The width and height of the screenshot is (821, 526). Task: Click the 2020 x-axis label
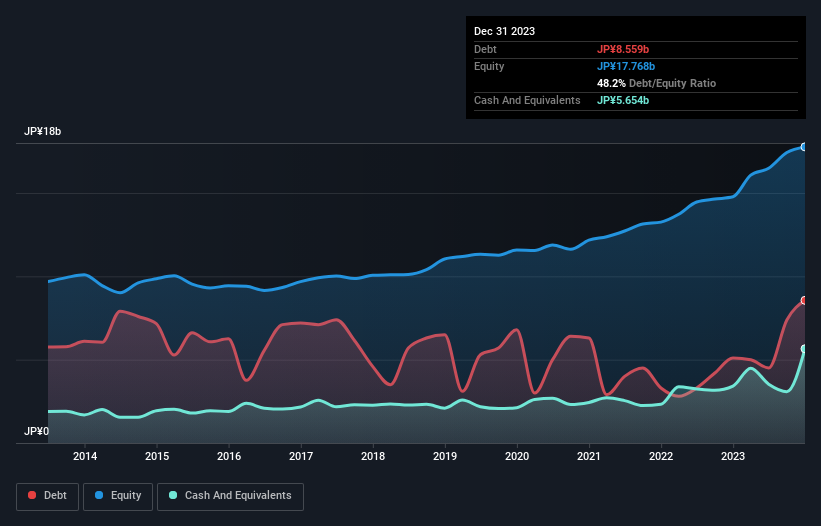(x=517, y=456)
